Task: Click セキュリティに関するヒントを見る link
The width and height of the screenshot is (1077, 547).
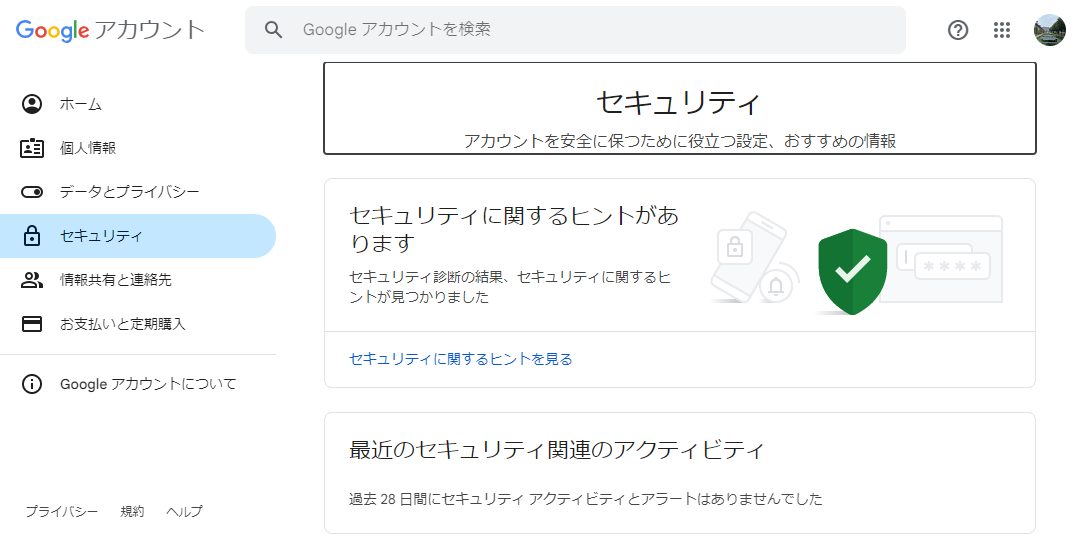Action: [461, 359]
